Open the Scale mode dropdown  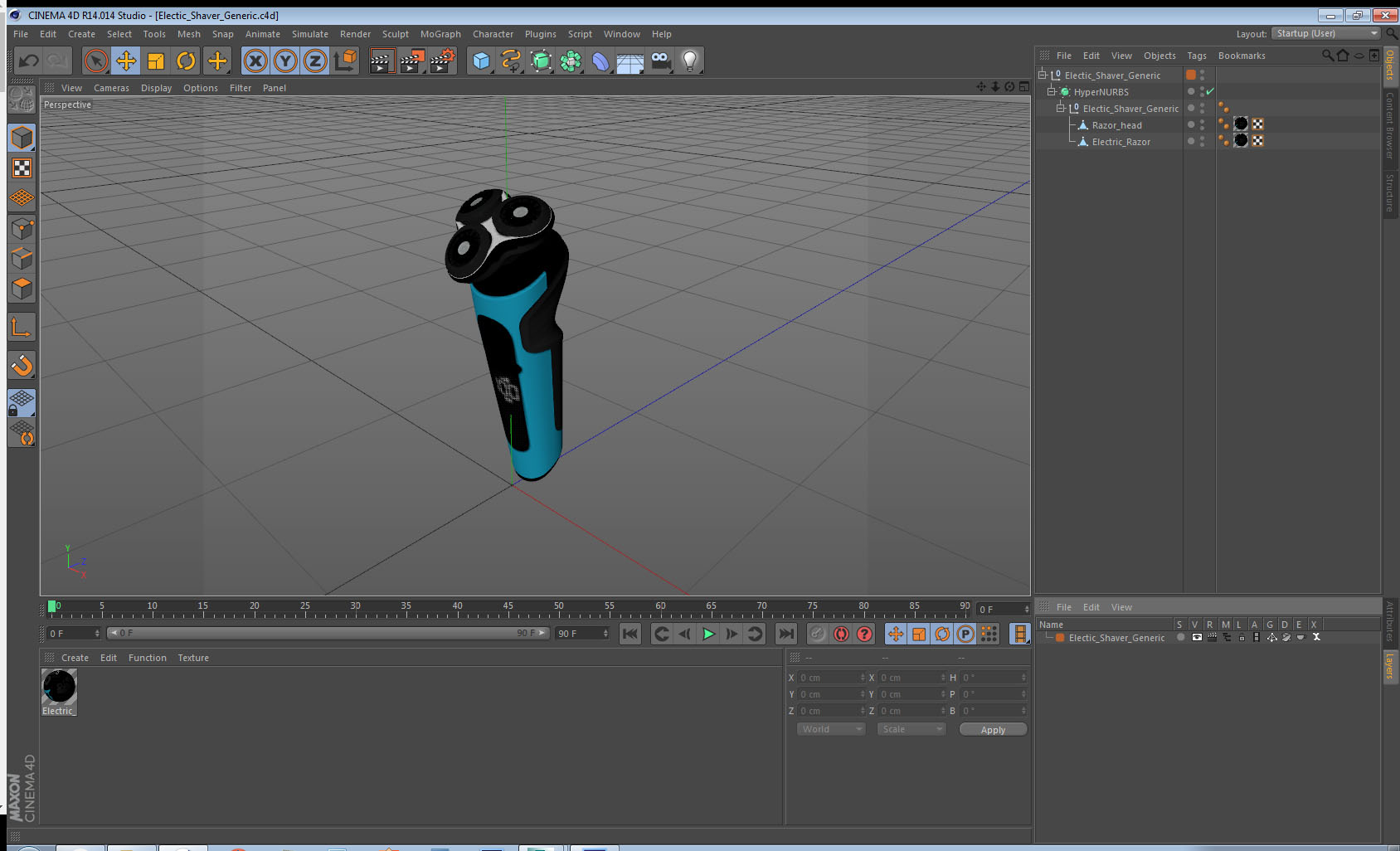pyautogui.click(x=911, y=729)
